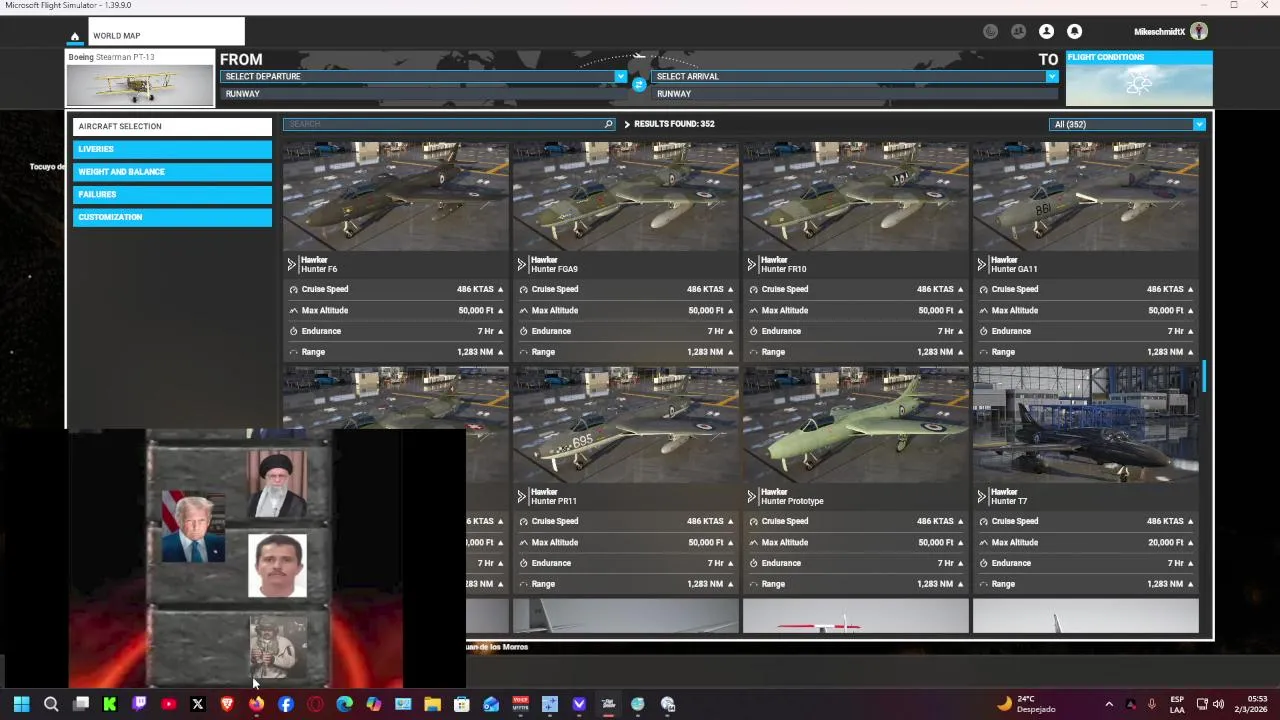The height and width of the screenshot is (720, 1280).
Task: Select the Hawker Hunter T7 aircraft thumbnail
Action: click(1086, 425)
